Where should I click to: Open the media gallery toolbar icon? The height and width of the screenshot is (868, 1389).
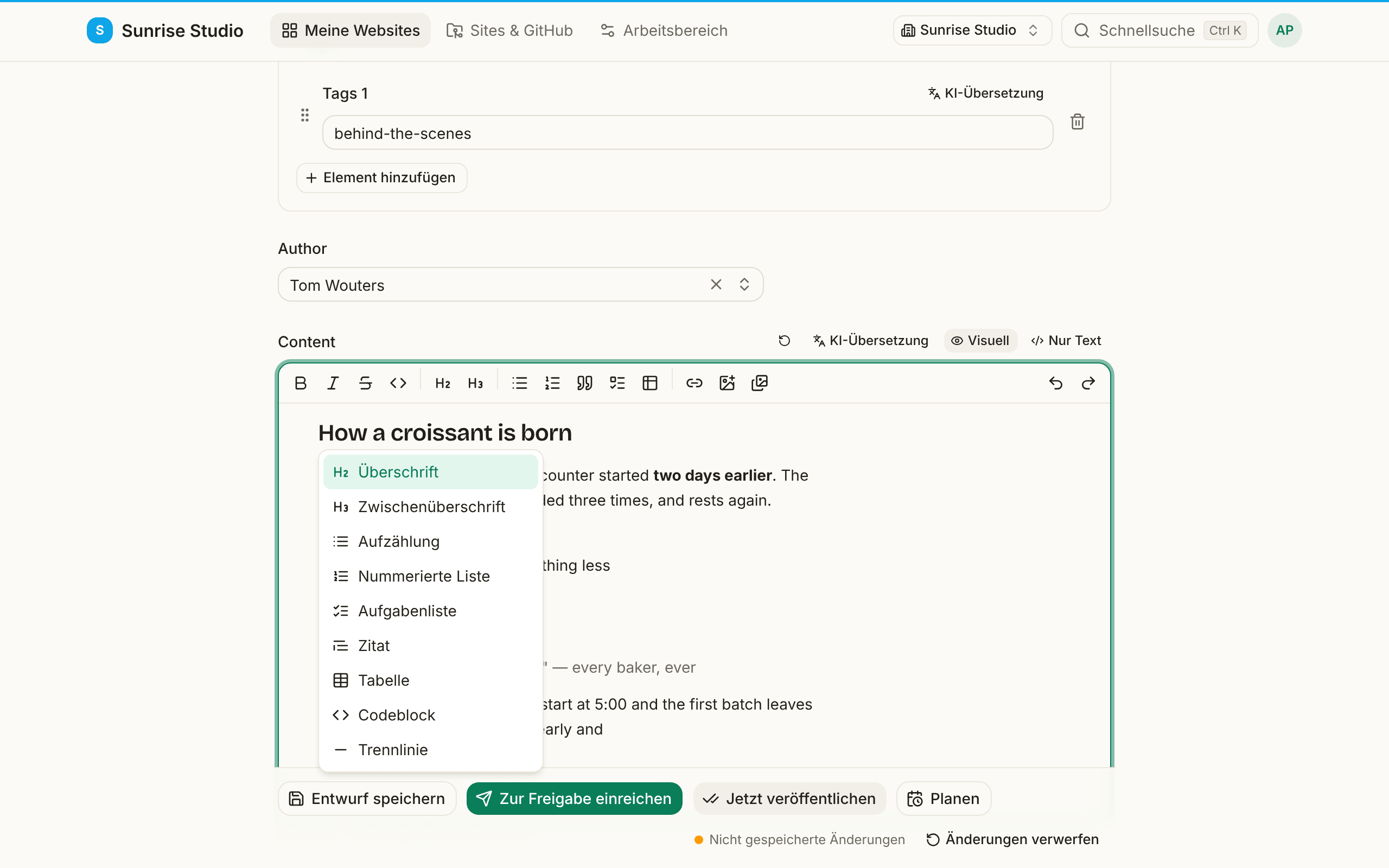click(x=760, y=383)
